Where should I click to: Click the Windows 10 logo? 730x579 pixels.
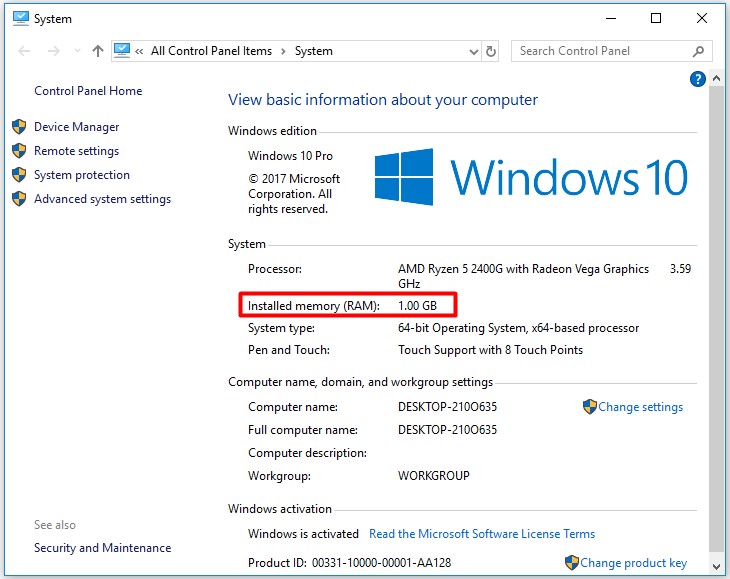pos(531,177)
